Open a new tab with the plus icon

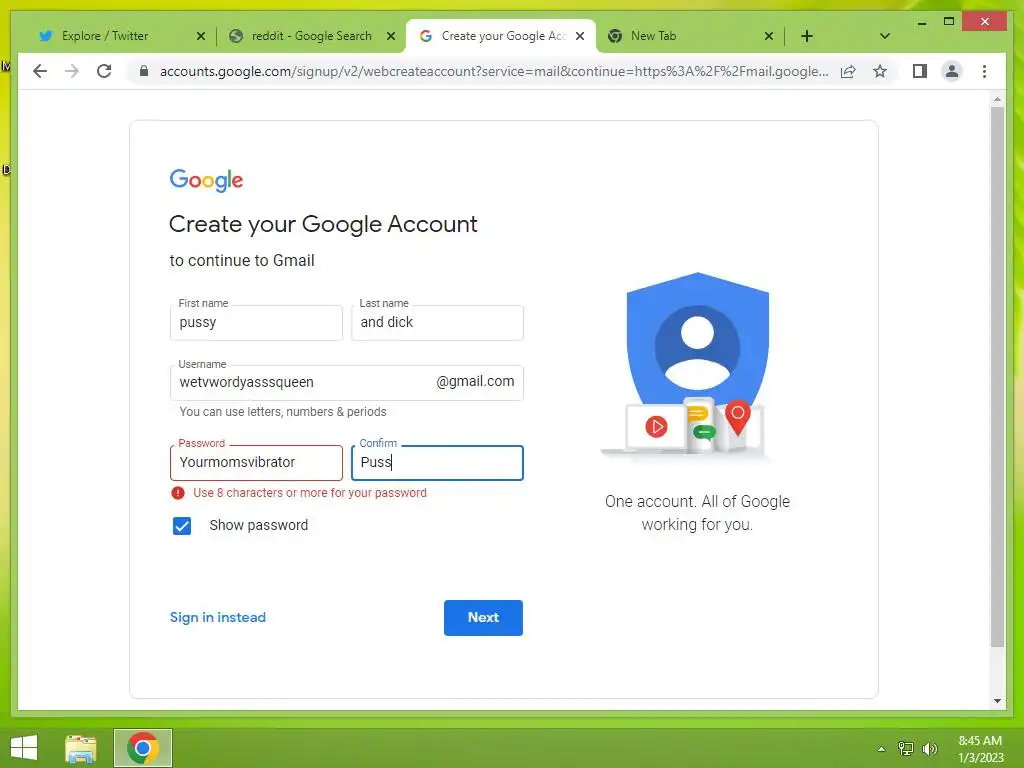click(x=807, y=36)
